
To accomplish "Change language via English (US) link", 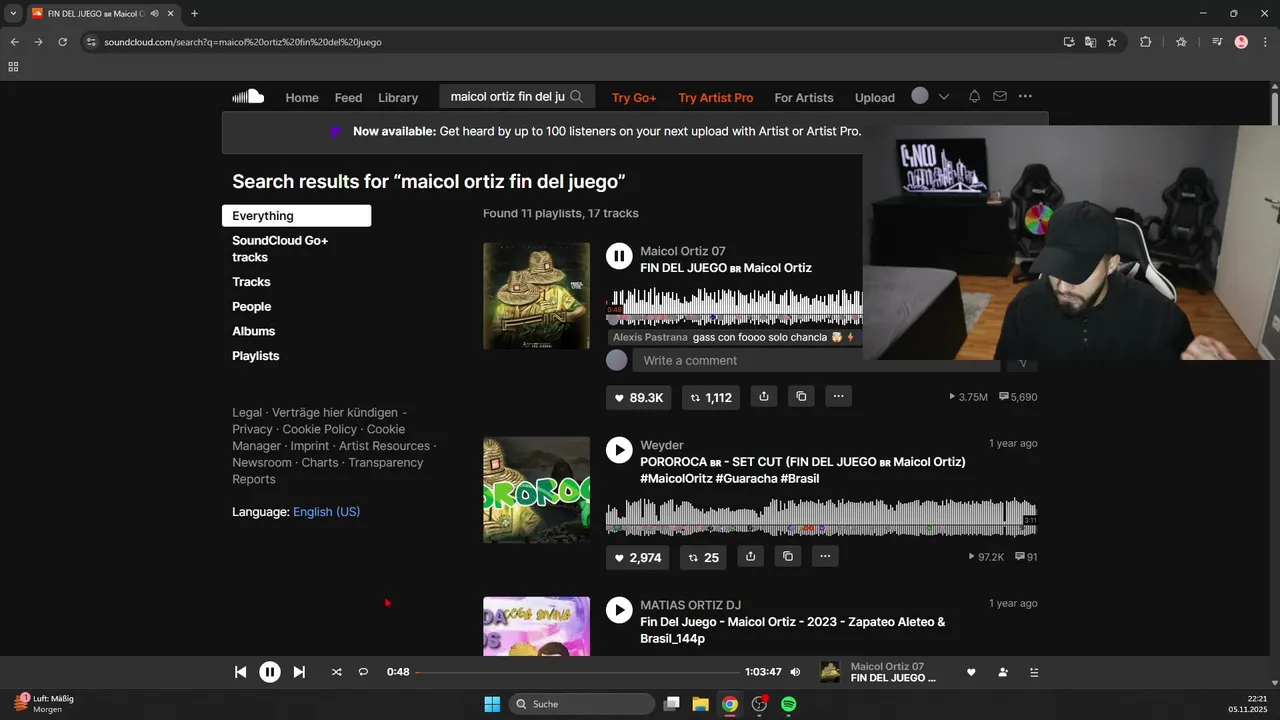I will coord(326,512).
